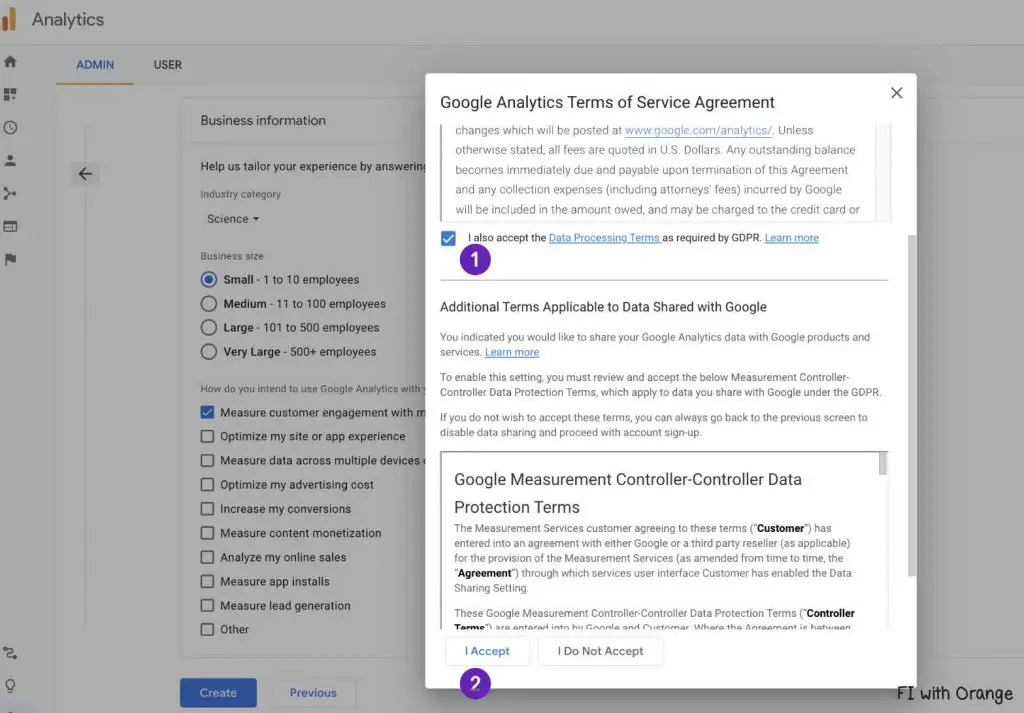
Task: Check Measure app installs
Action: (x=207, y=581)
